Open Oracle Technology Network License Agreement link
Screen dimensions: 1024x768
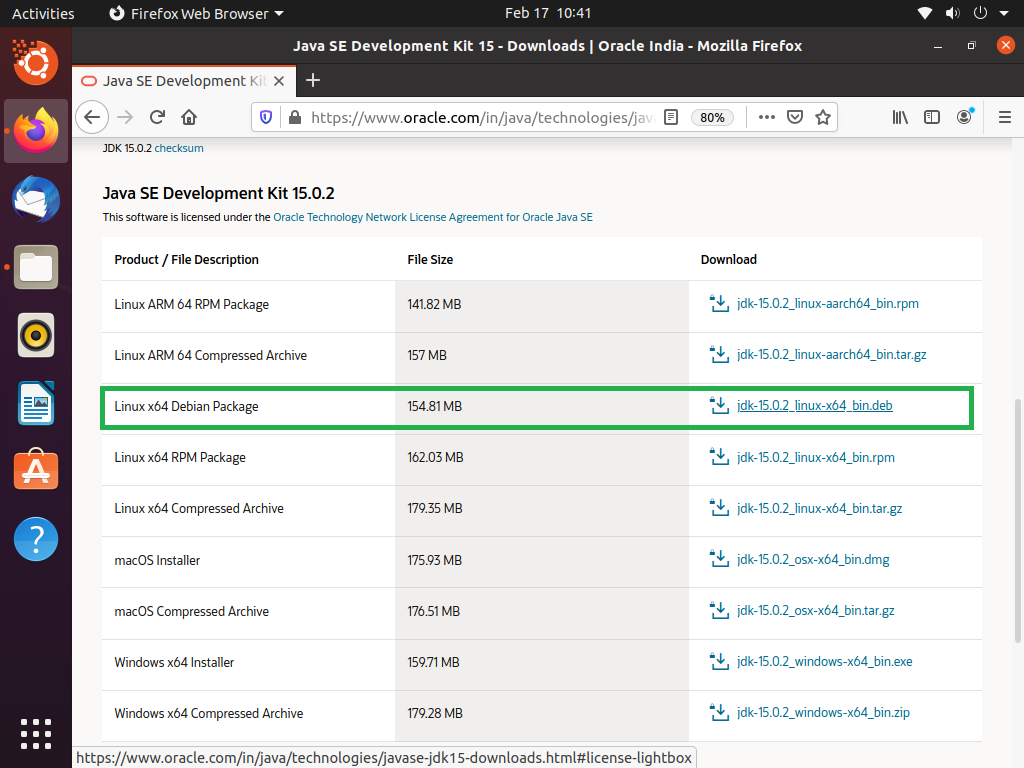pyautogui.click(x=433, y=217)
